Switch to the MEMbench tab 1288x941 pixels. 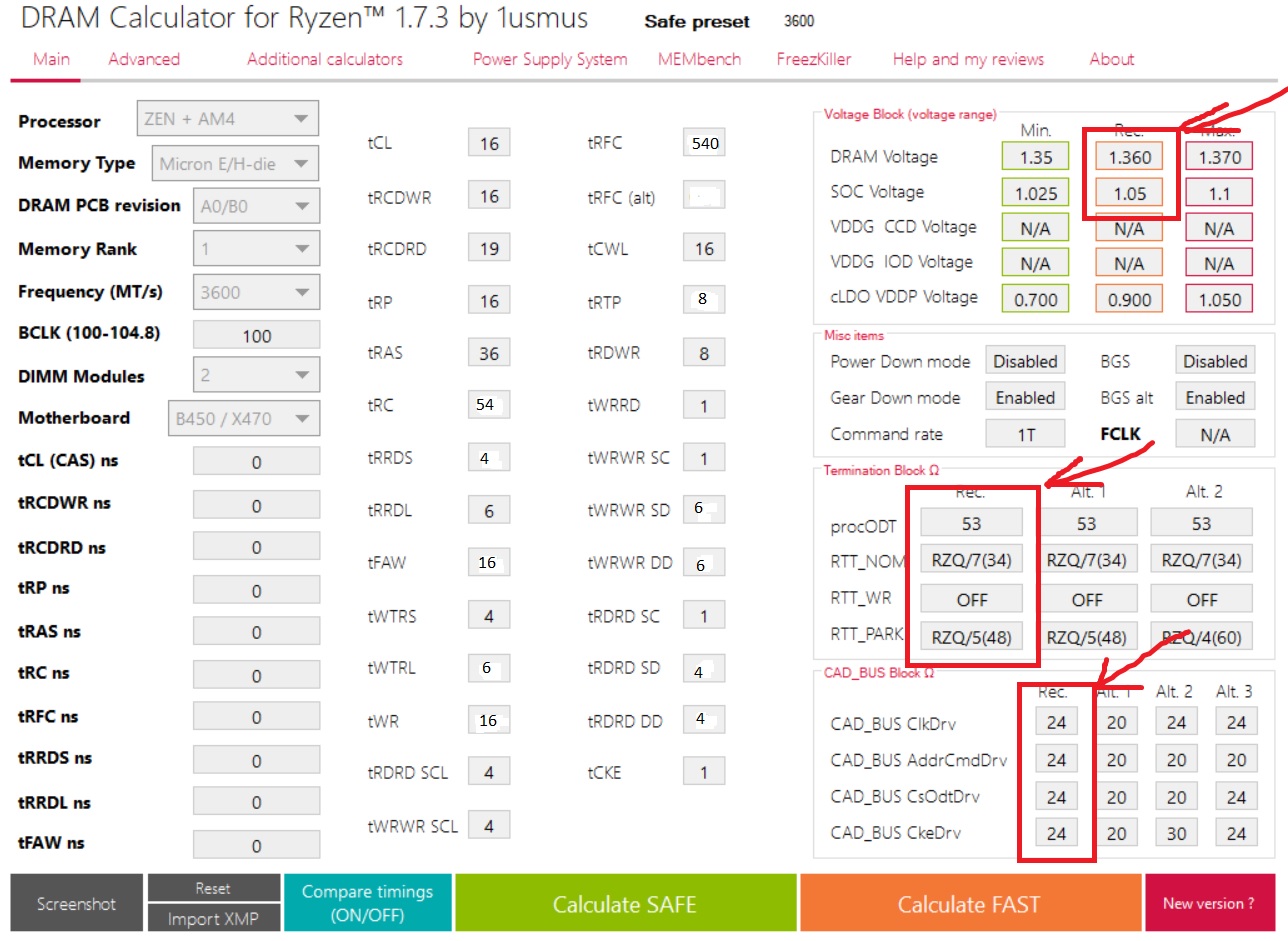tap(699, 59)
